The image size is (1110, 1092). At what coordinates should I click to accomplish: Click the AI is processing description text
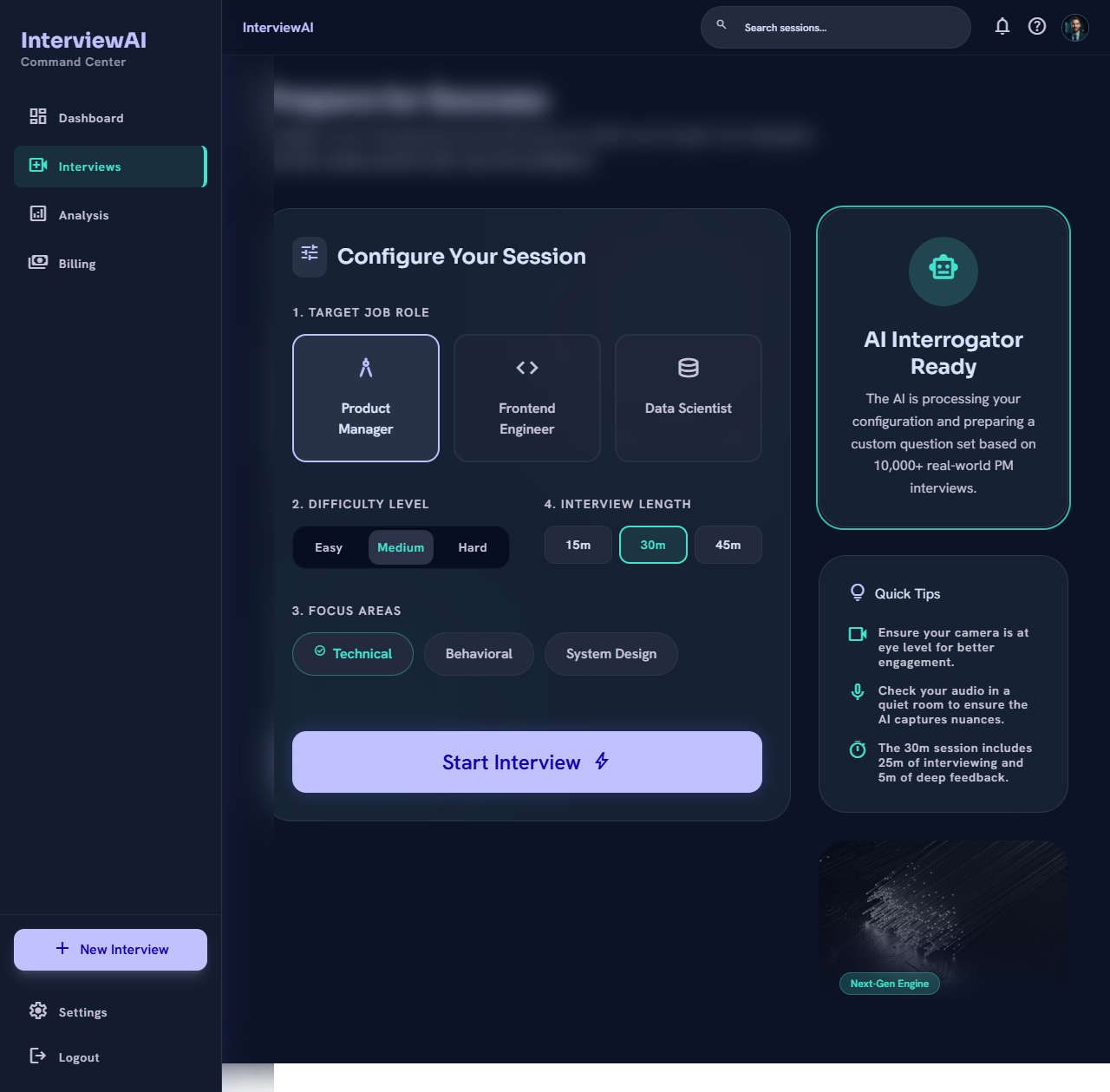pos(943,443)
